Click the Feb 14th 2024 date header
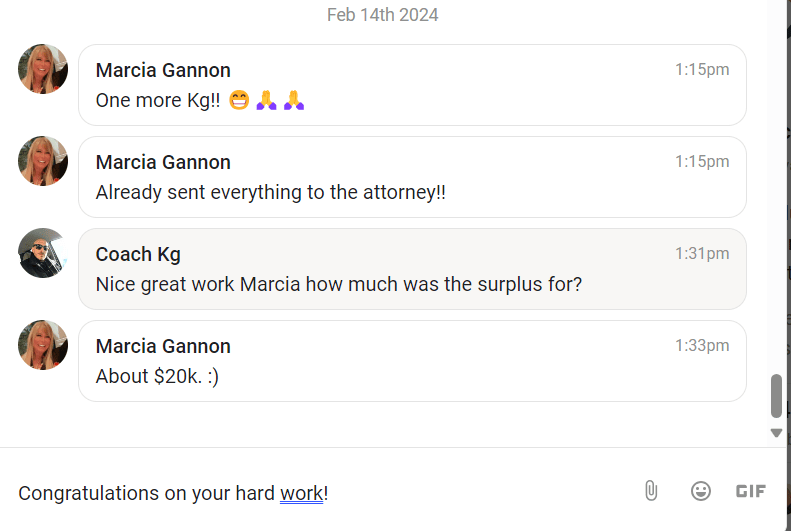 click(x=382, y=15)
